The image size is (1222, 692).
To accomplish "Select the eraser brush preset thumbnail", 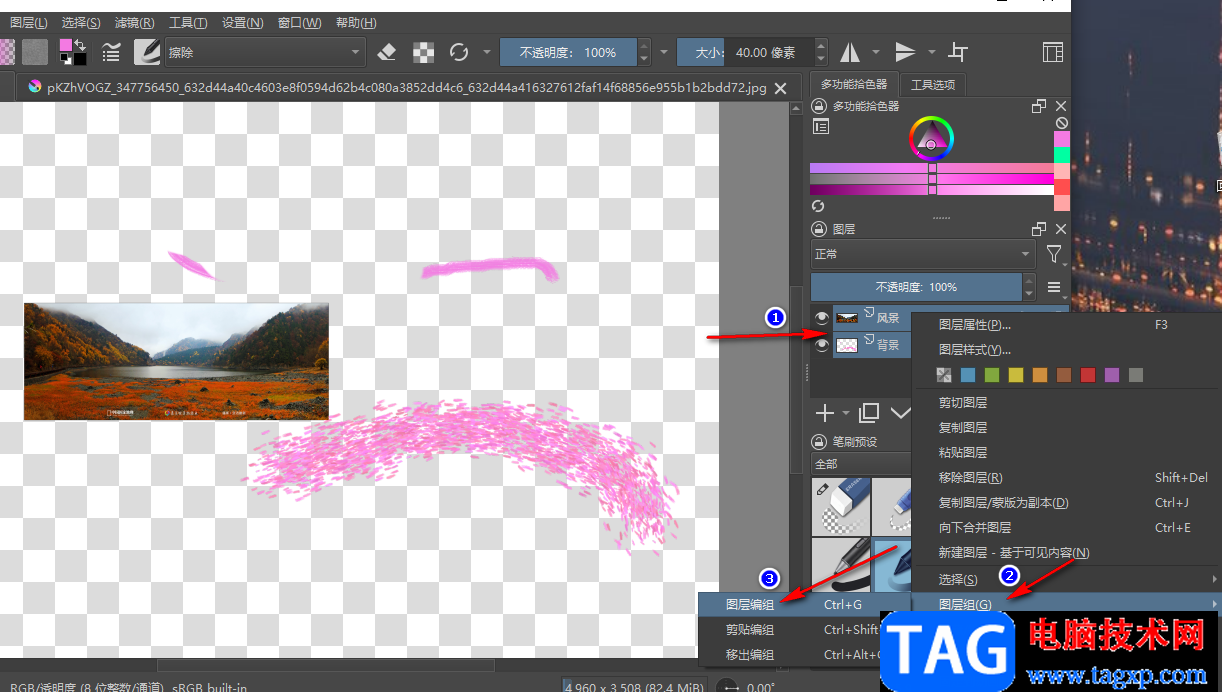I will click(x=840, y=505).
